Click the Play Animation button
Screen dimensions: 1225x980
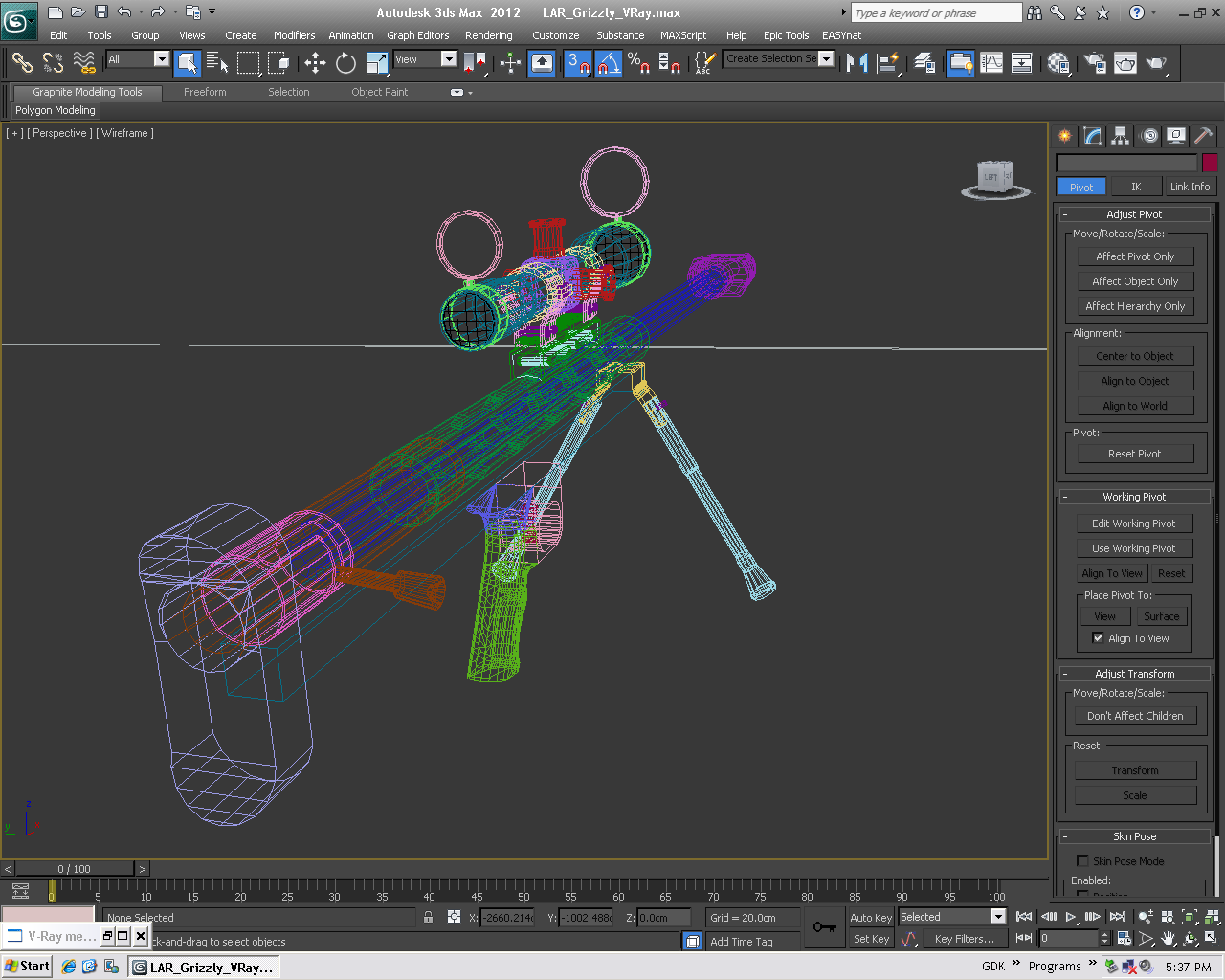point(1071,917)
